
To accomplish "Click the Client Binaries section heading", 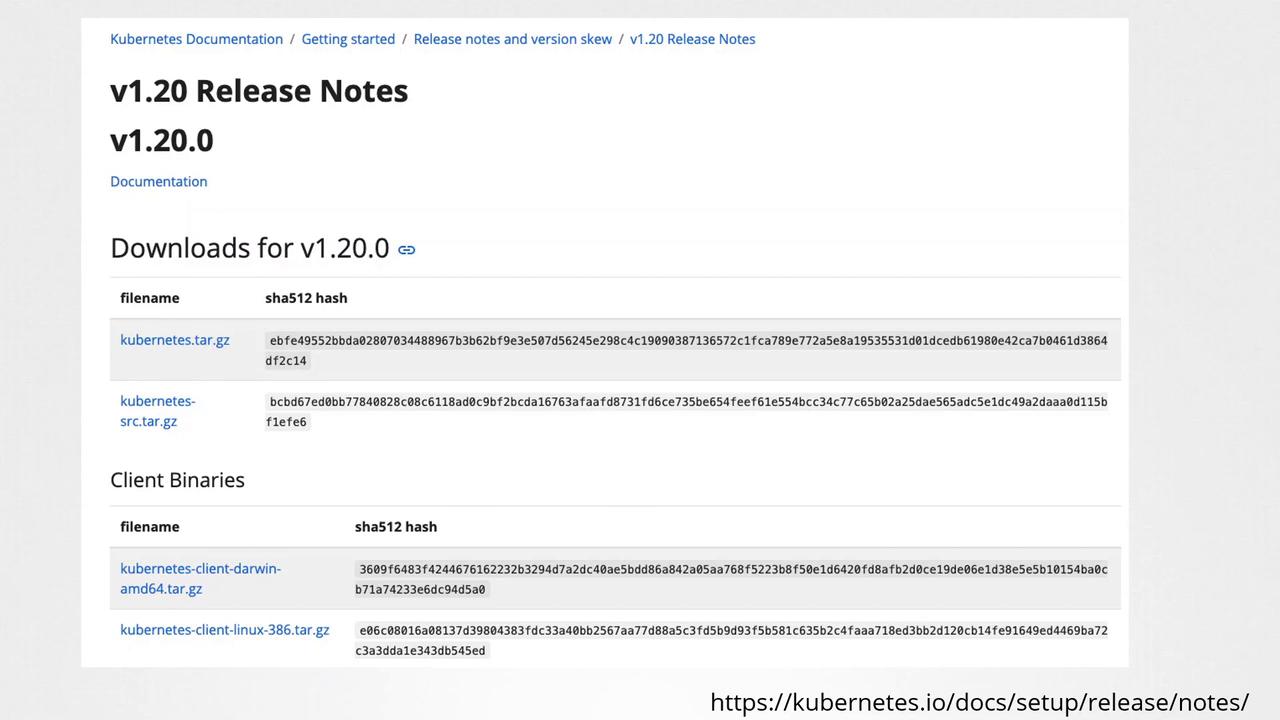I will (177, 480).
